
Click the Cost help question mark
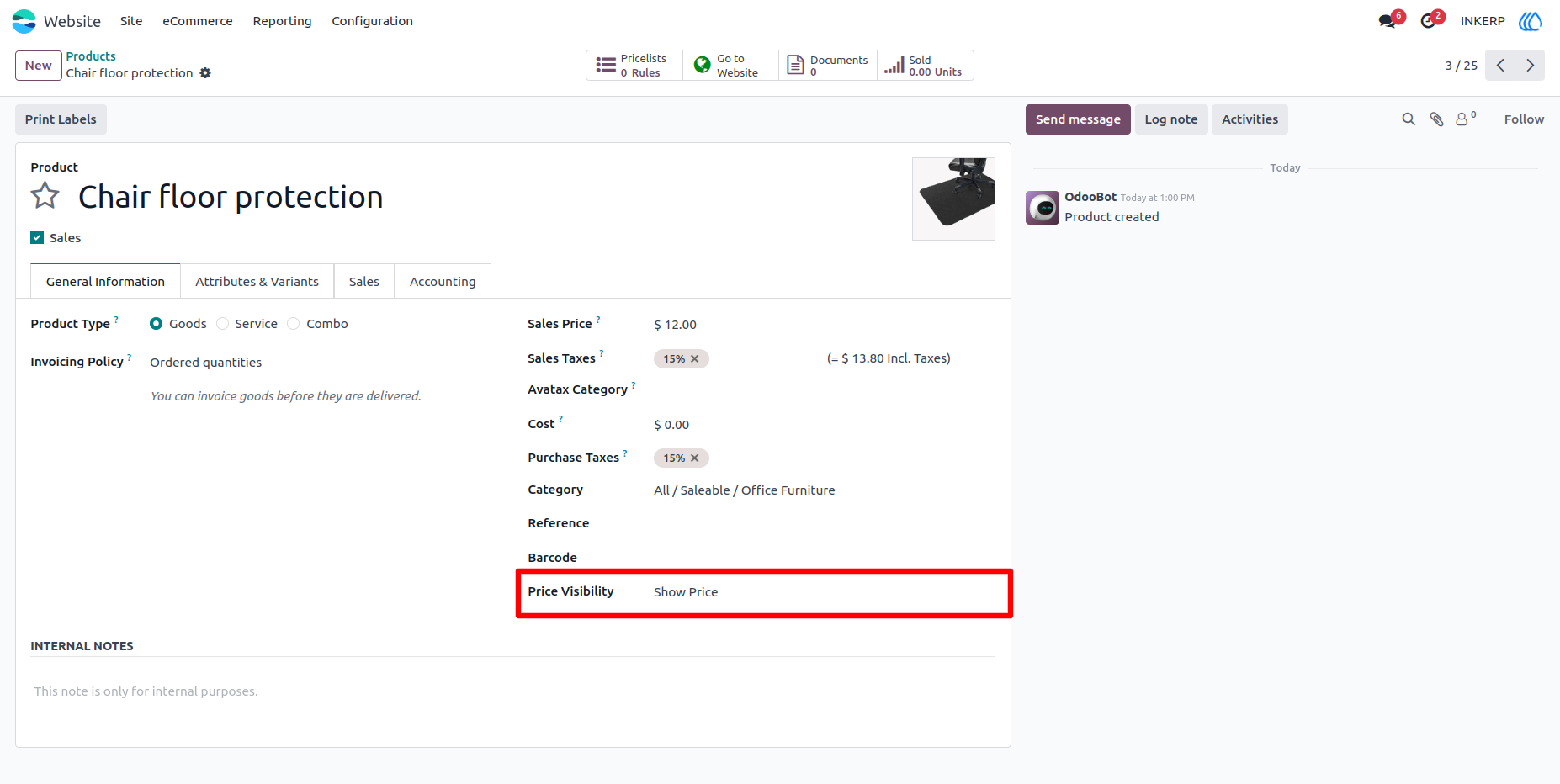coord(560,419)
